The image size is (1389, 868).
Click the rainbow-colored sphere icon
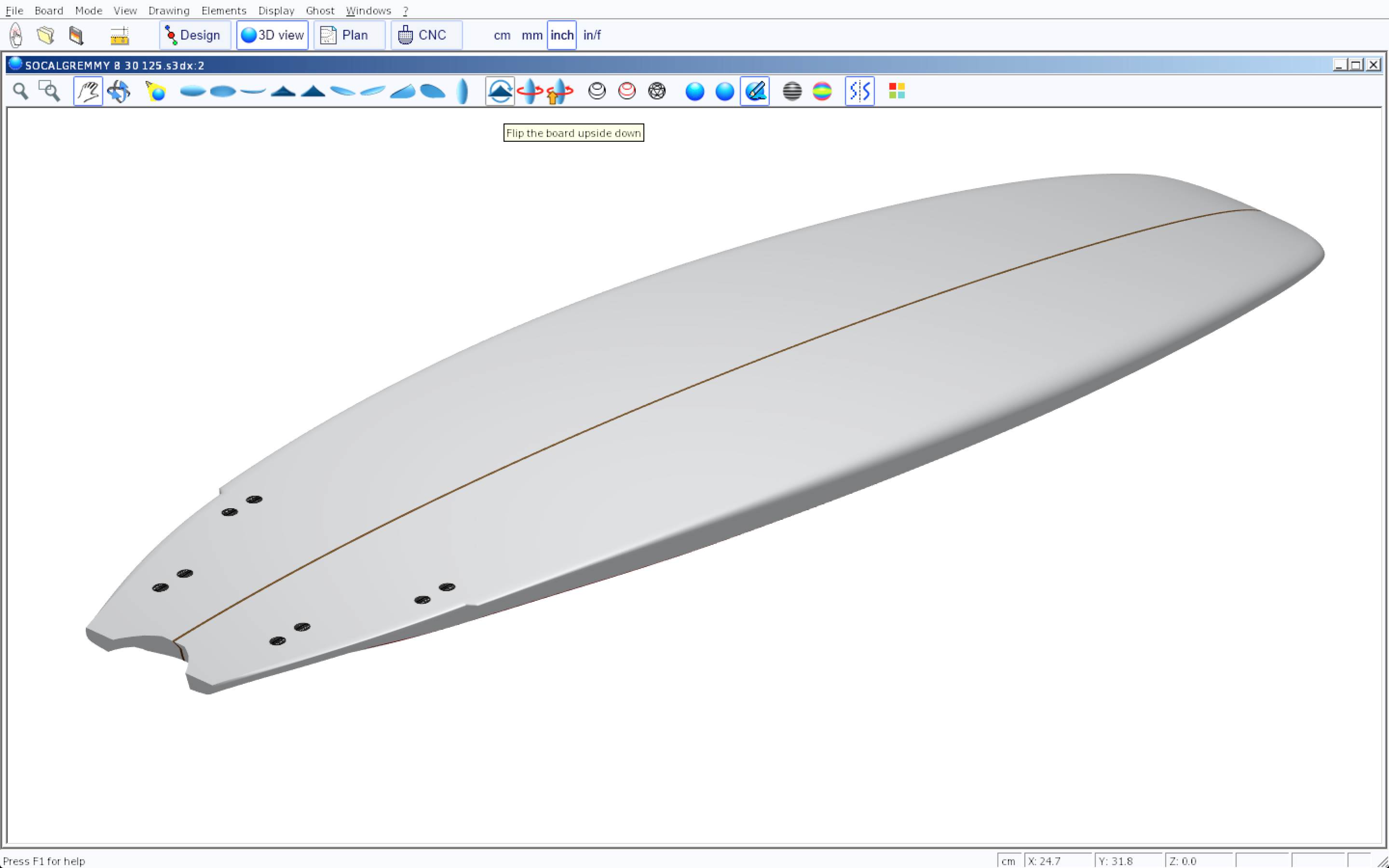click(822, 91)
